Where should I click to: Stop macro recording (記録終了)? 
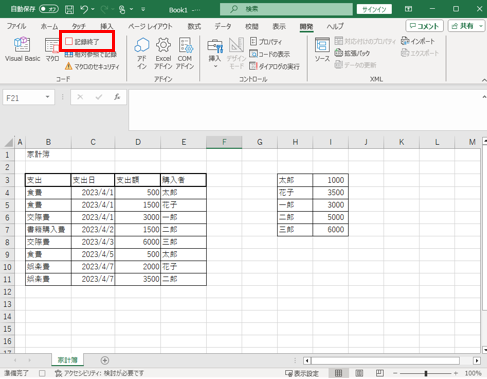tap(82, 42)
